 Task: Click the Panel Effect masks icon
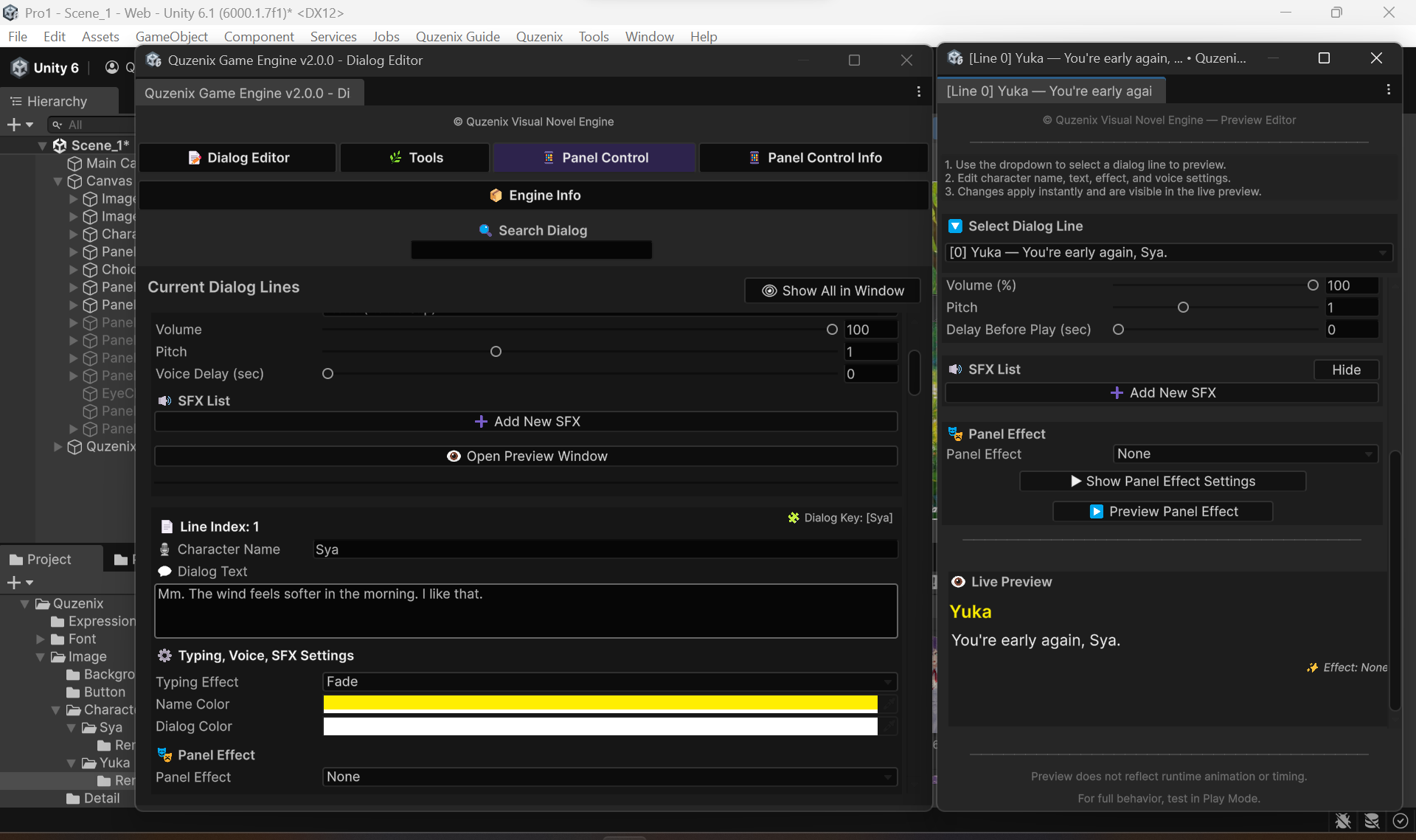point(165,754)
